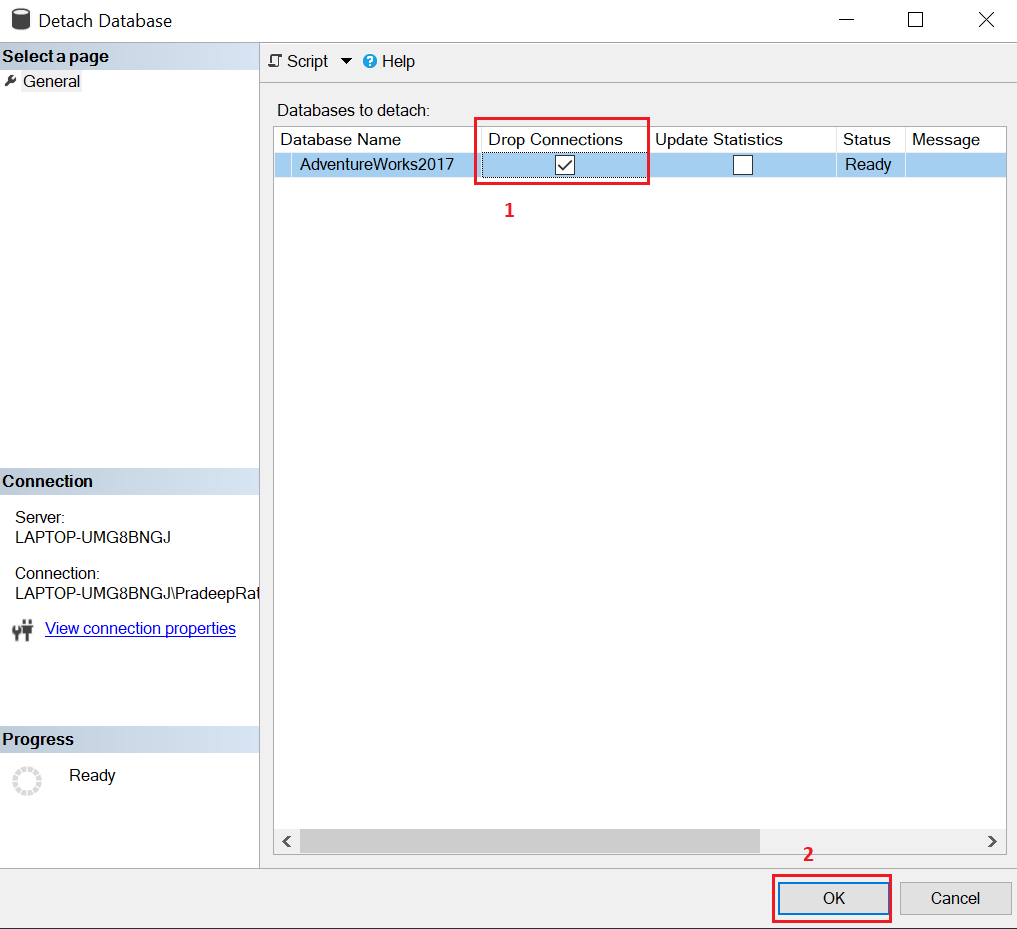Click the Message column header
The width and height of the screenshot is (1017, 929).
pos(944,139)
